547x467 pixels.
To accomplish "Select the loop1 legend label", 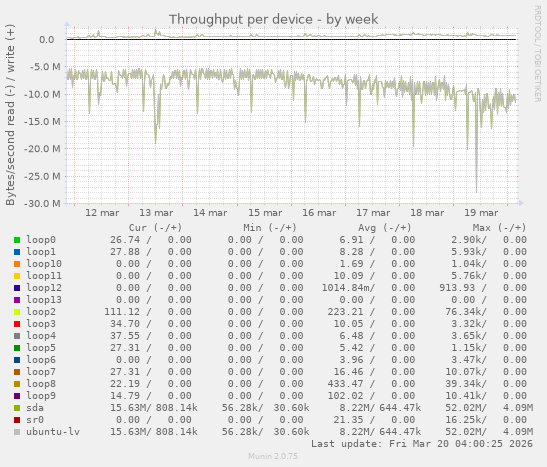I will pos(41,252).
